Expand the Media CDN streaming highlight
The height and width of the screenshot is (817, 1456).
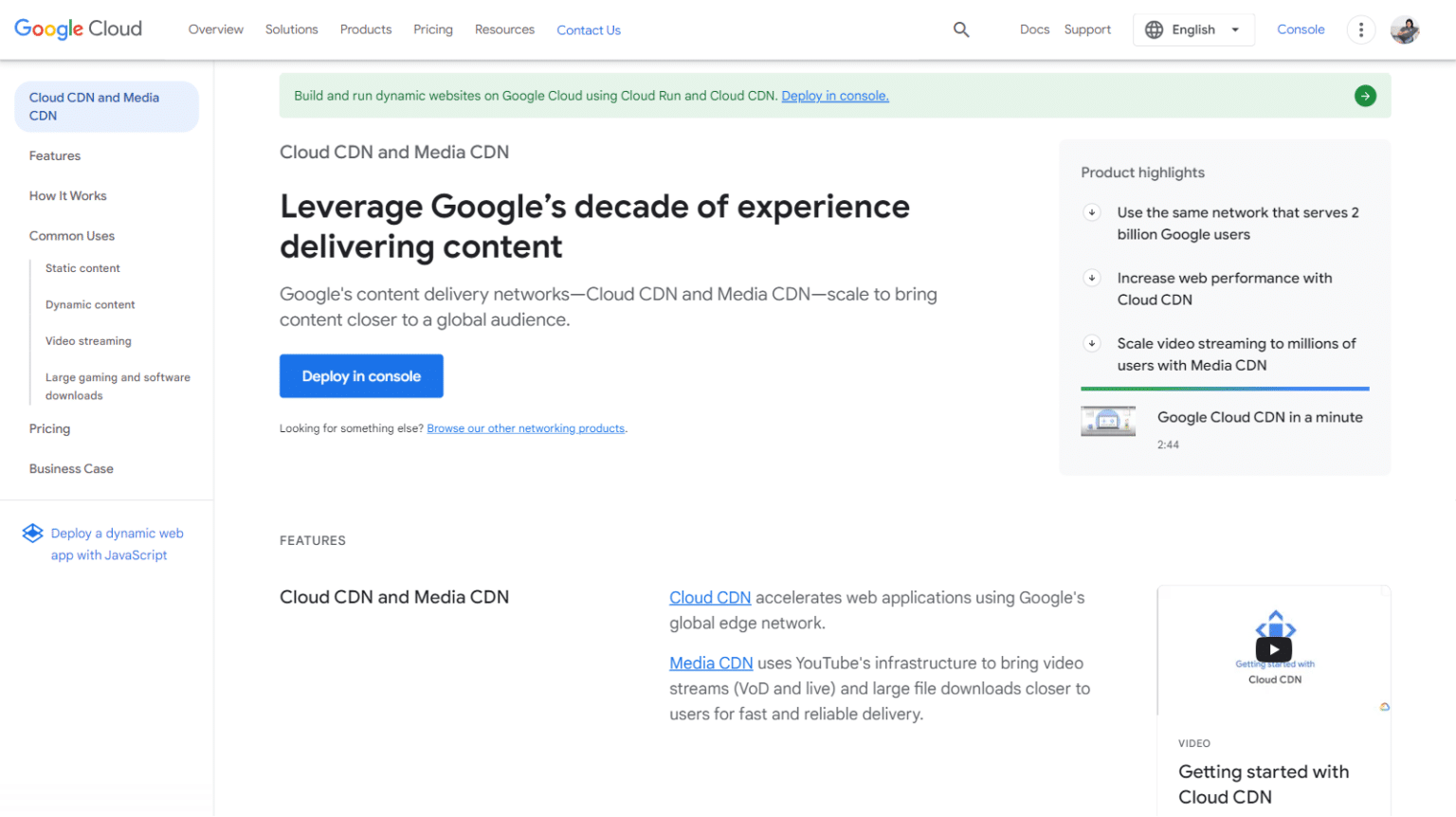pos(1091,343)
